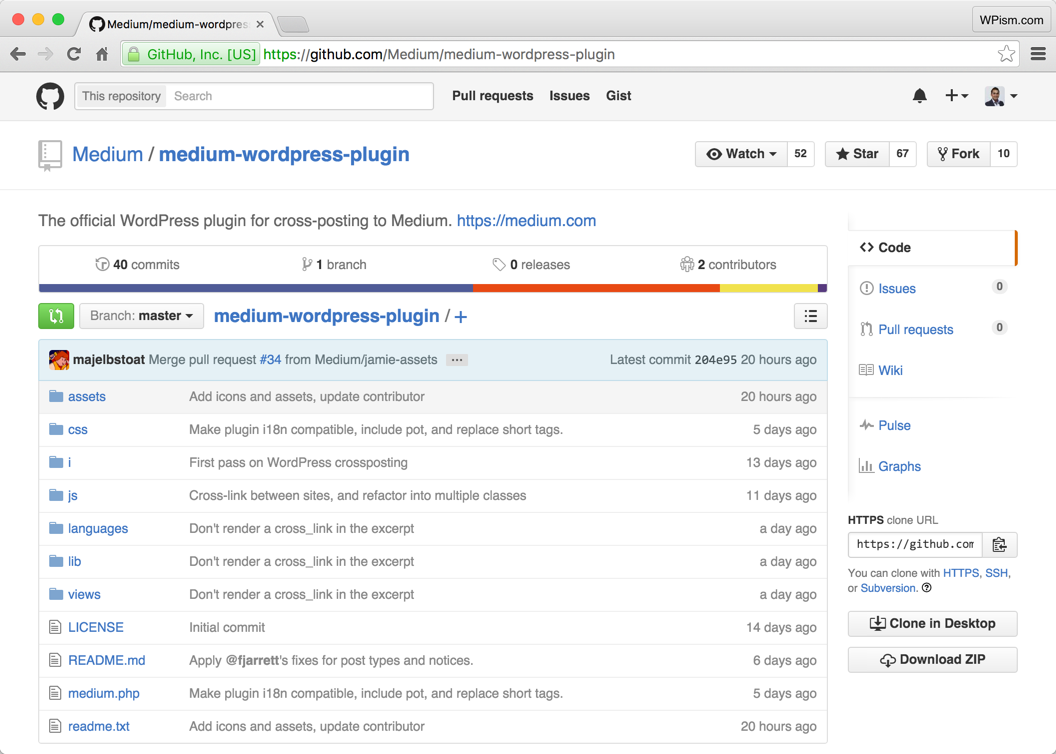Open Chrome hamburger menu

(1038, 54)
